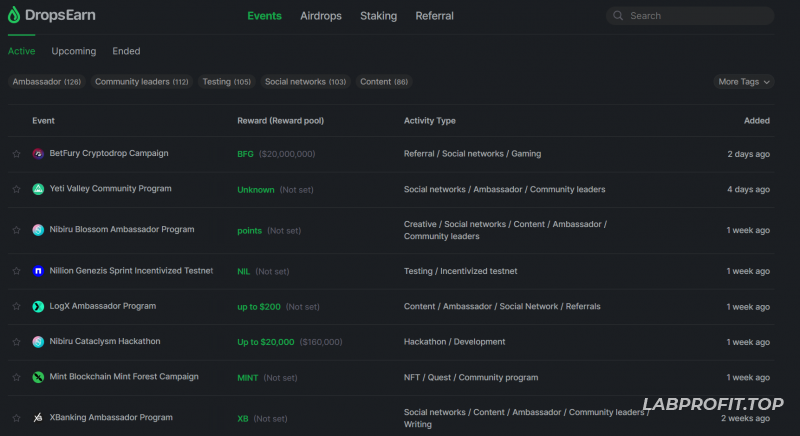Viewport: 800px width, 436px height.
Task: Favorite the Nibiru Cataclysm Hackathon event
Action: pyautogui.click(x=16, y=342)
